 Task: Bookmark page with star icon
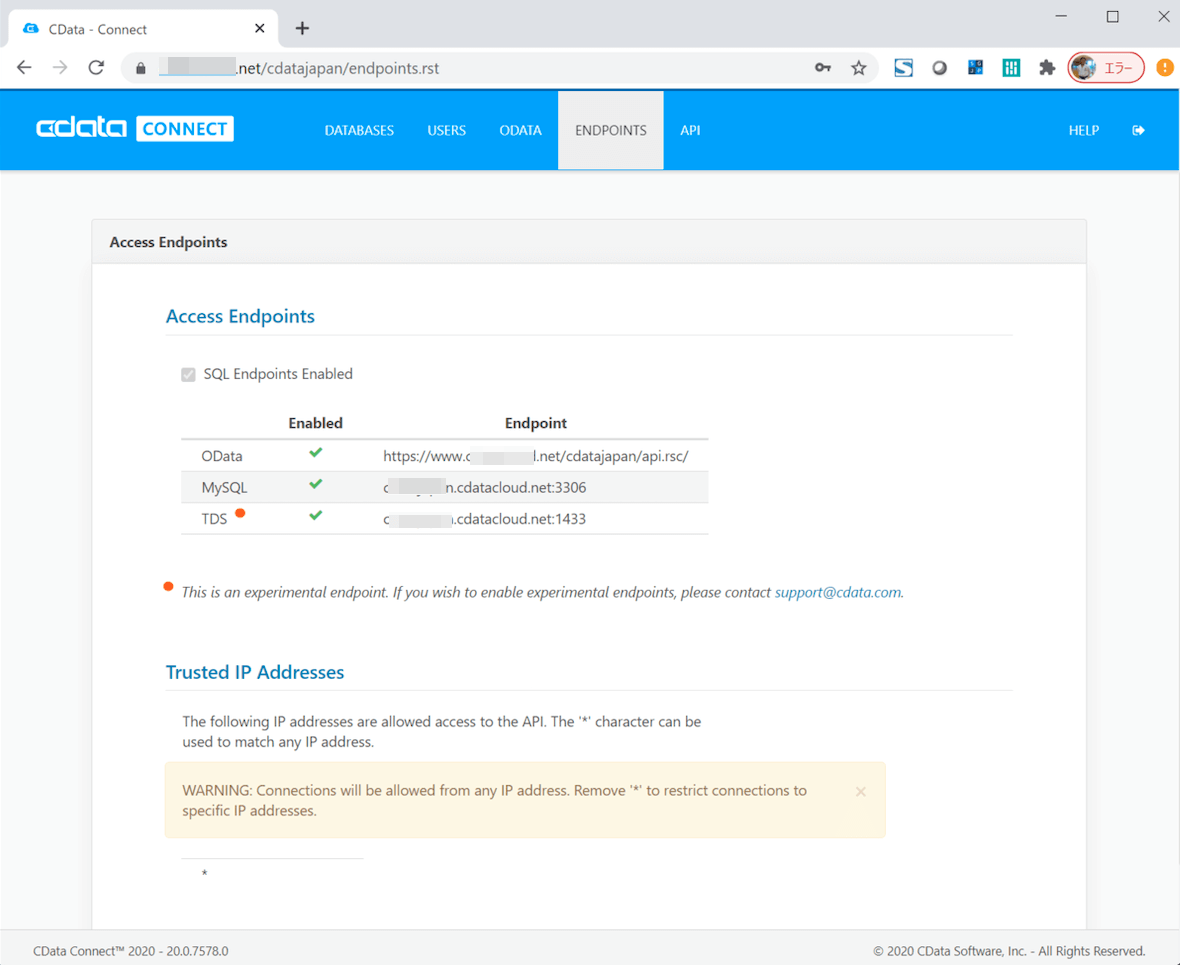coord(859,68)
